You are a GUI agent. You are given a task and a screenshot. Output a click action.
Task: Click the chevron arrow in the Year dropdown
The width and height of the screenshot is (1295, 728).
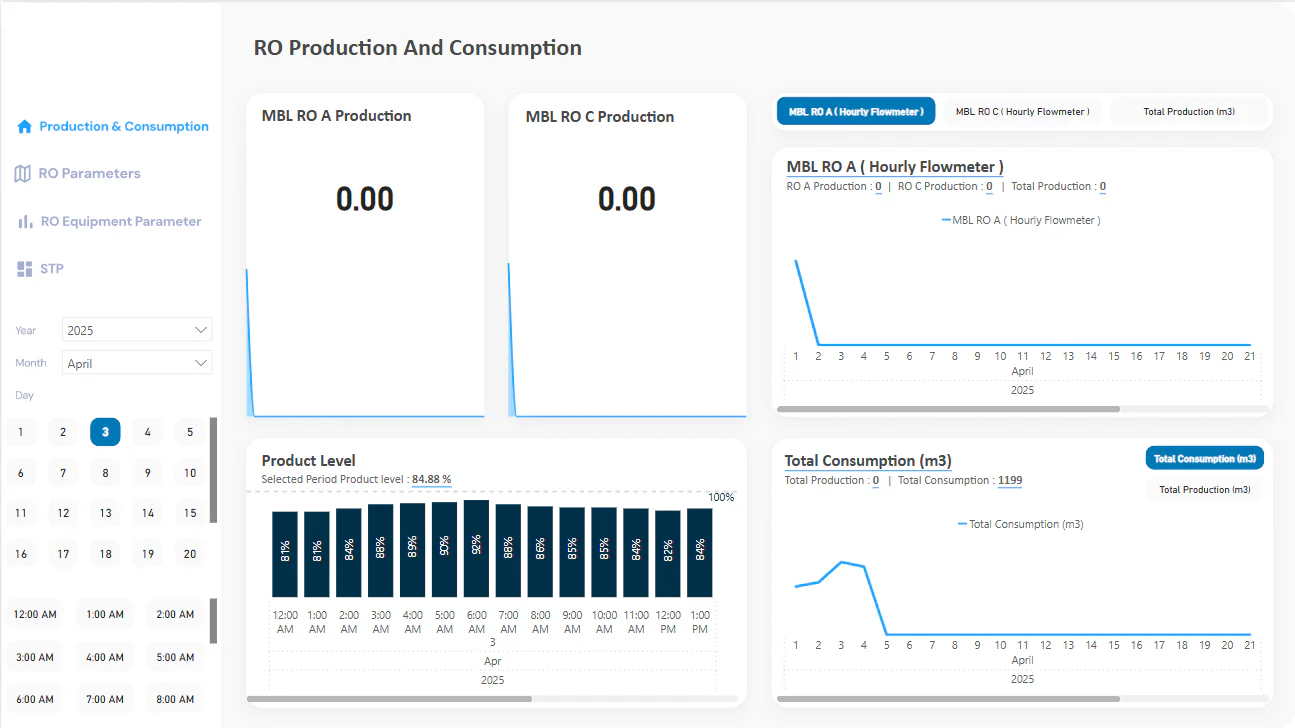tap(201, 330)
